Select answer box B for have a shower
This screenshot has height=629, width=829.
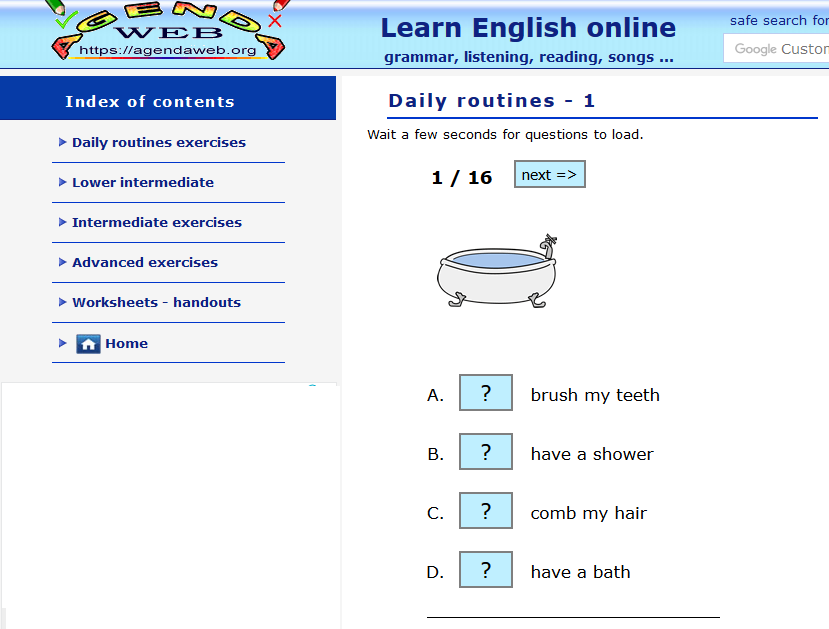[x=486, y=452]
